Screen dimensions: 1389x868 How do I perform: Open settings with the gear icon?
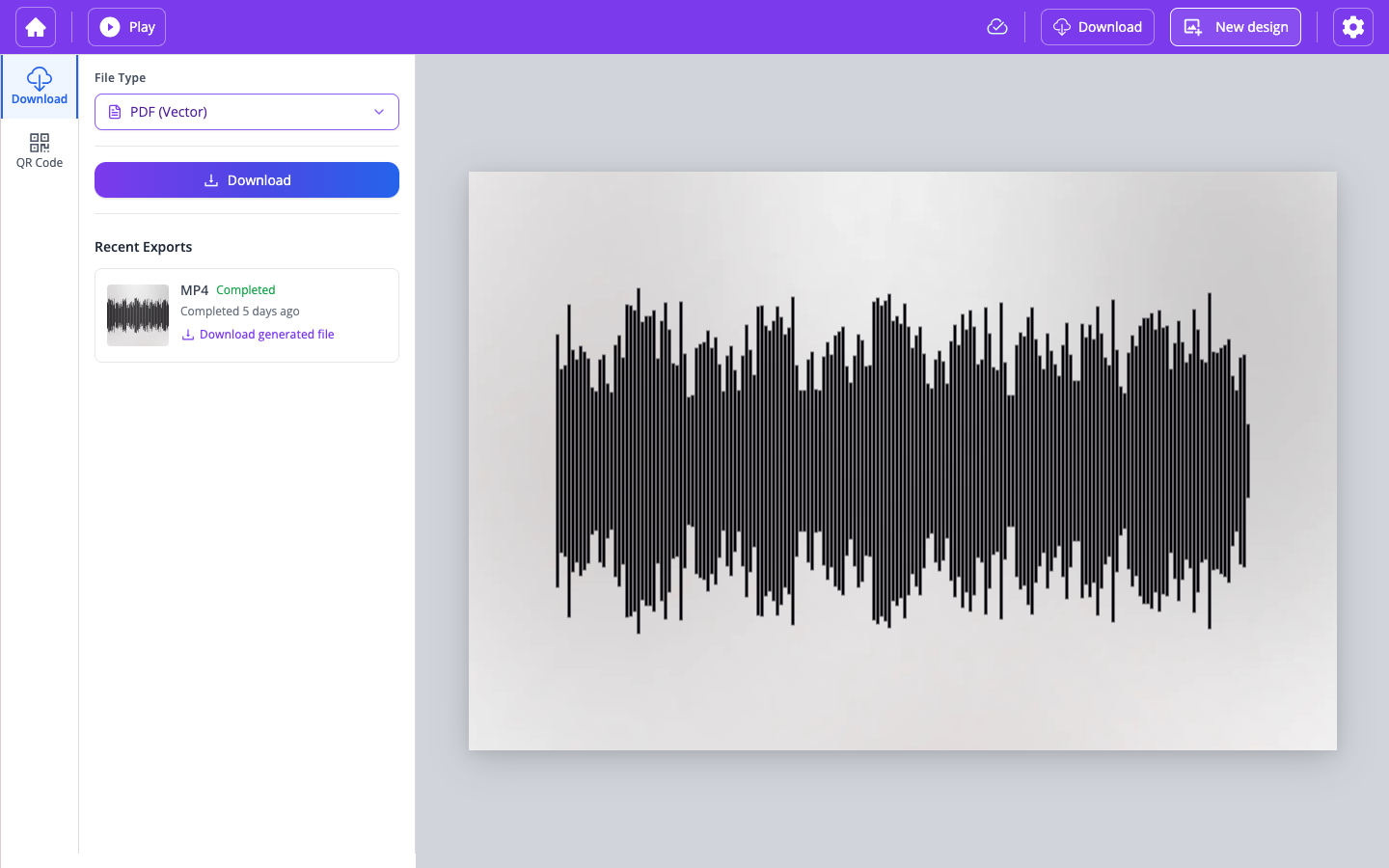pos(1352,26)
